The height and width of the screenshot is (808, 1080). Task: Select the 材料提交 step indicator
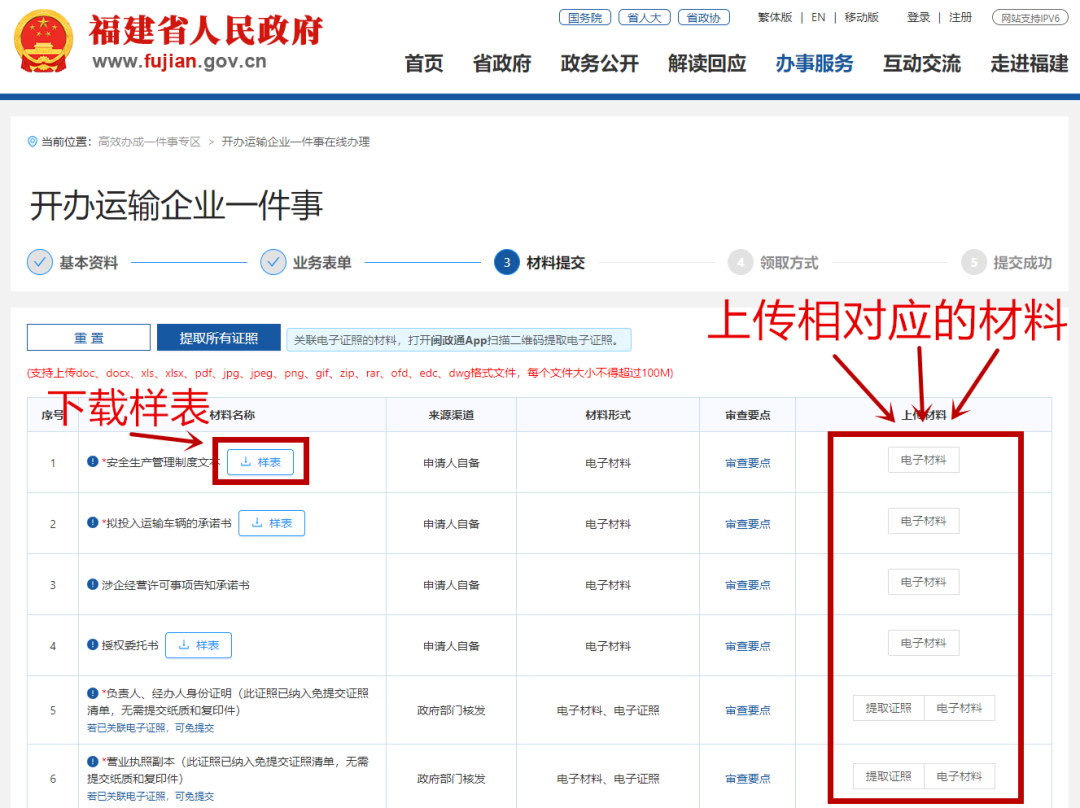(506, 261)
